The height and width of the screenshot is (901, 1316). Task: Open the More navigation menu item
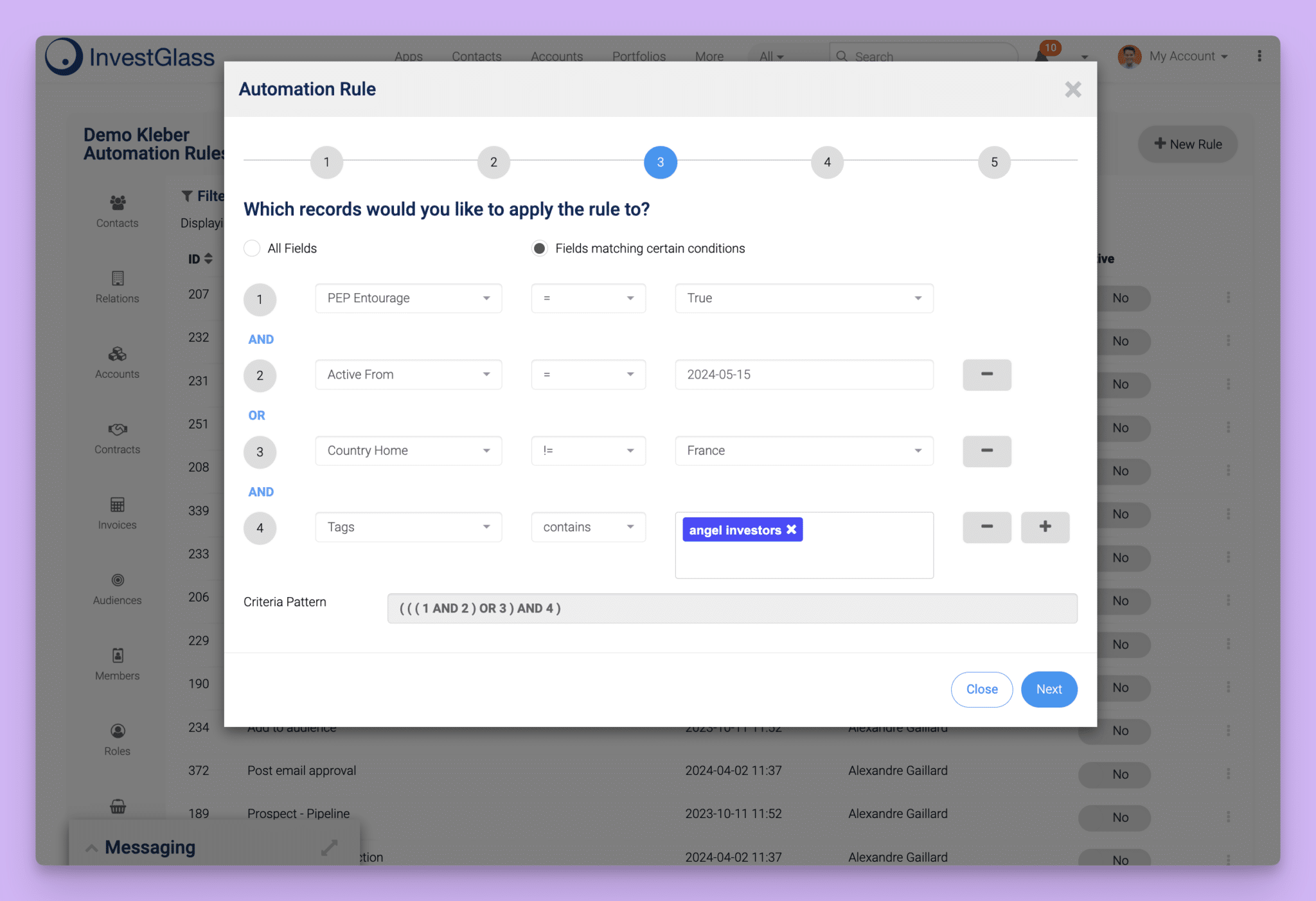(x=710, y=56)
